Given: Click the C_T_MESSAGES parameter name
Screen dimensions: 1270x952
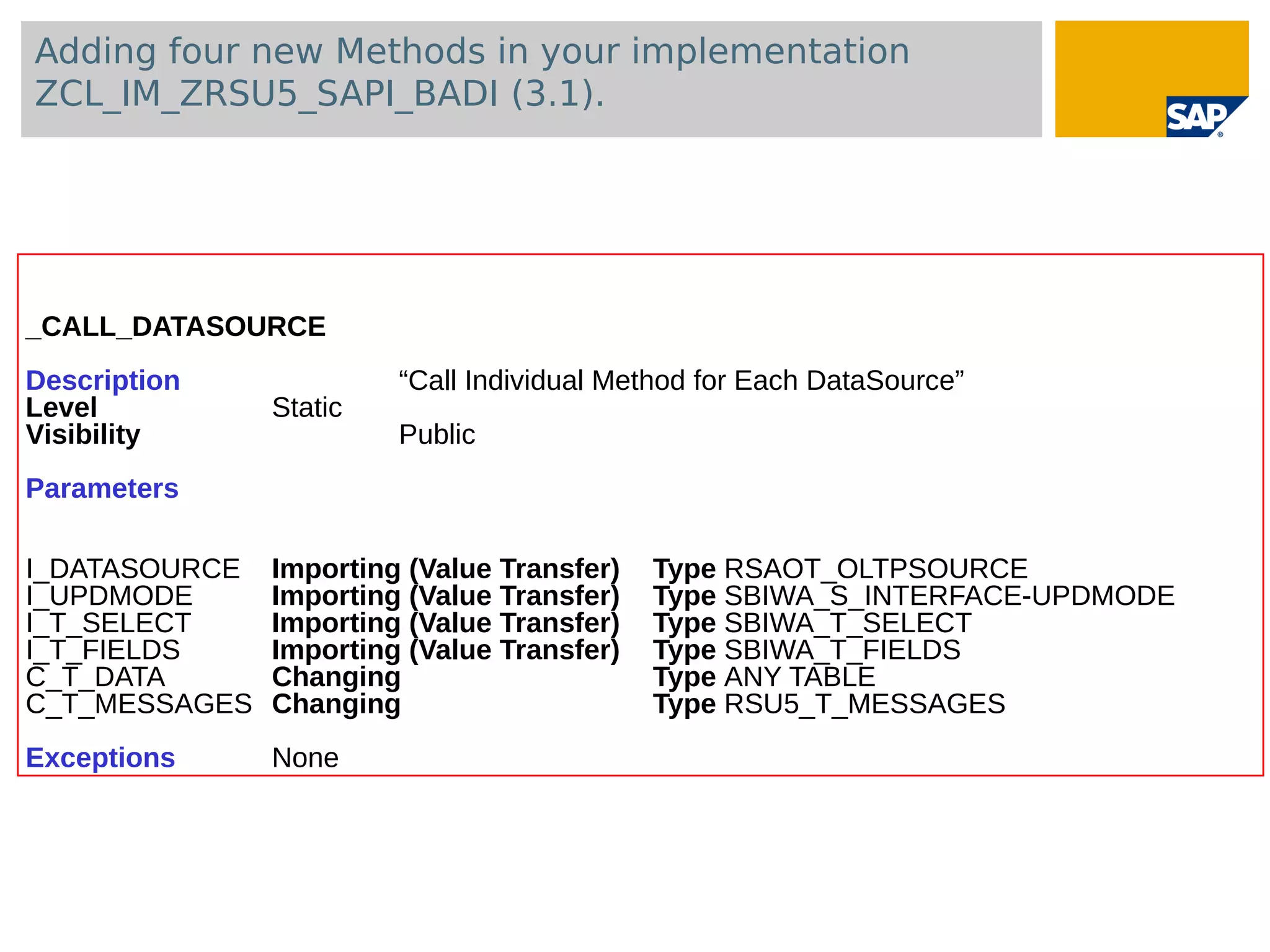Looking at the screenshot, I should click(139, 704).
